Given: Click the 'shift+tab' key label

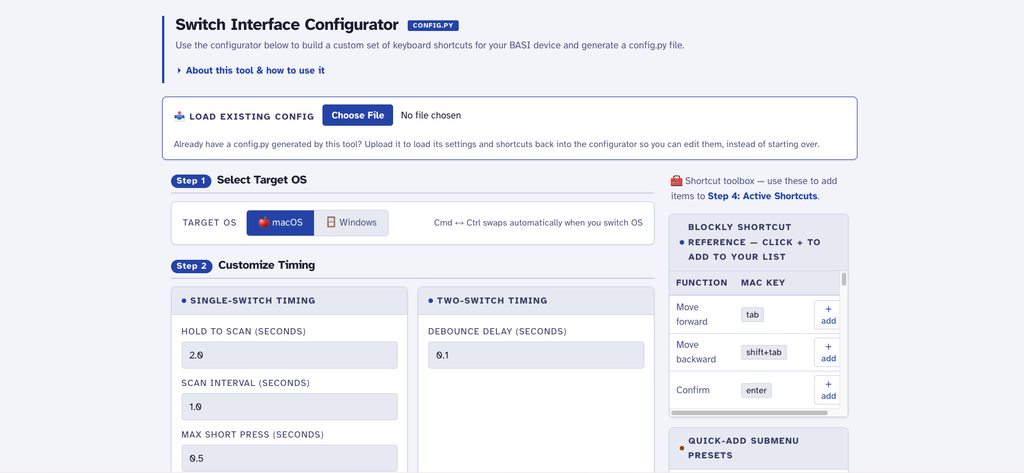Looking at the screenshot, I should [x=764, y=353].
